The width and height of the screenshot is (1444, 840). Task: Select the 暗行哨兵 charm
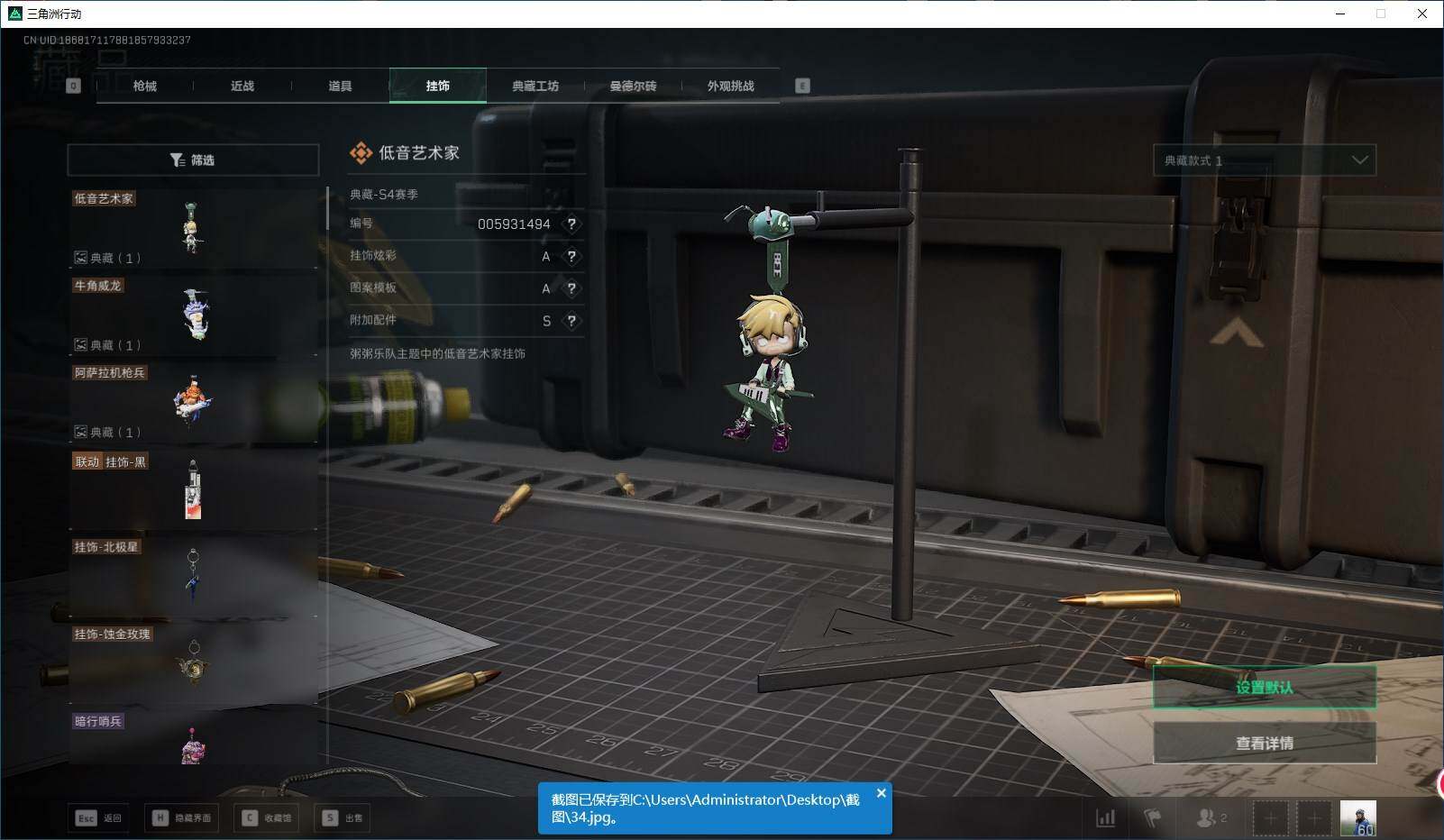193,739
